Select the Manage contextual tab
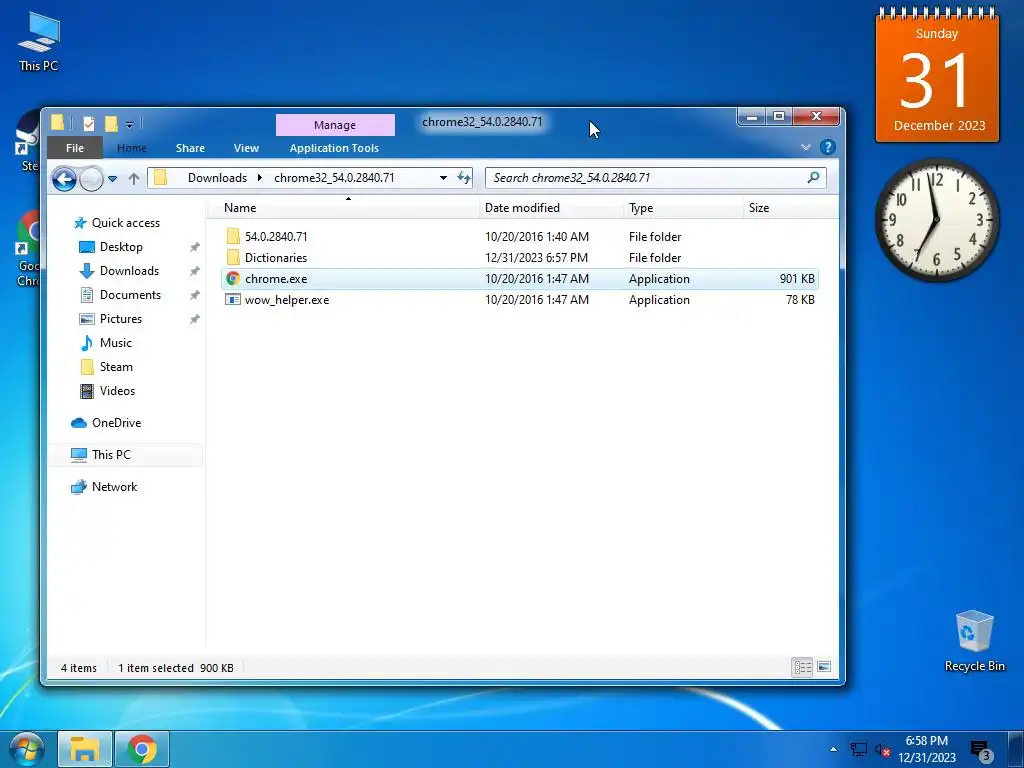 click(335, 125)
